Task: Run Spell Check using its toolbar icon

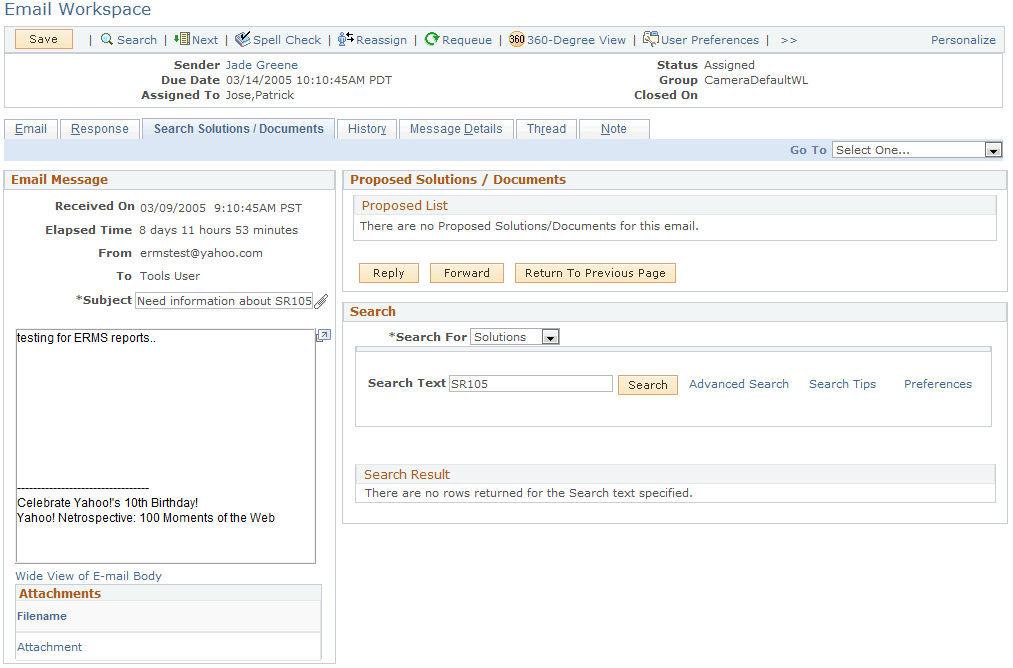Action: click(x=242, y=40)
